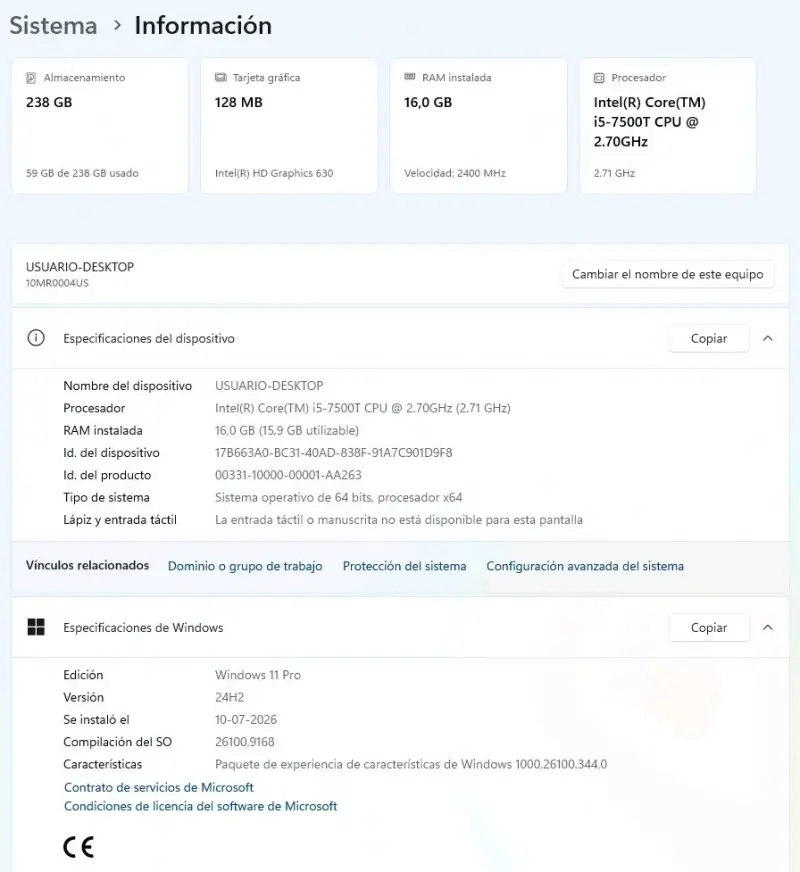Screen dimensions: 800x872
Task: Select the 16,0 GB RAM card value
Action: [428, 102]
